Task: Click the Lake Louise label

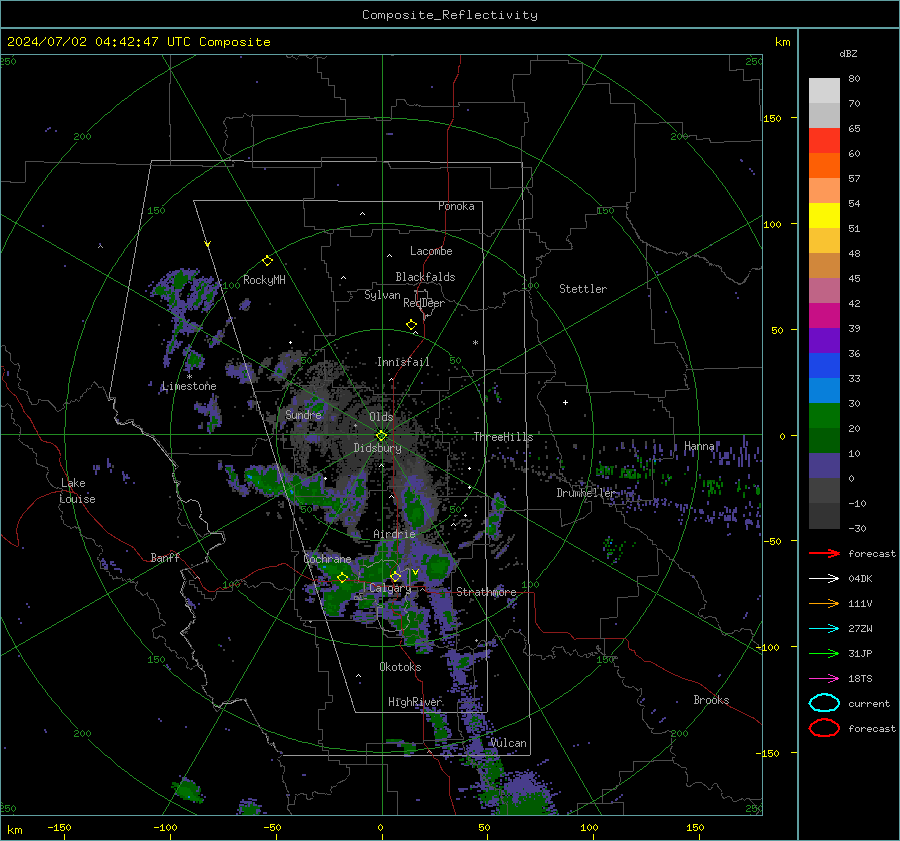Action: 78,491
